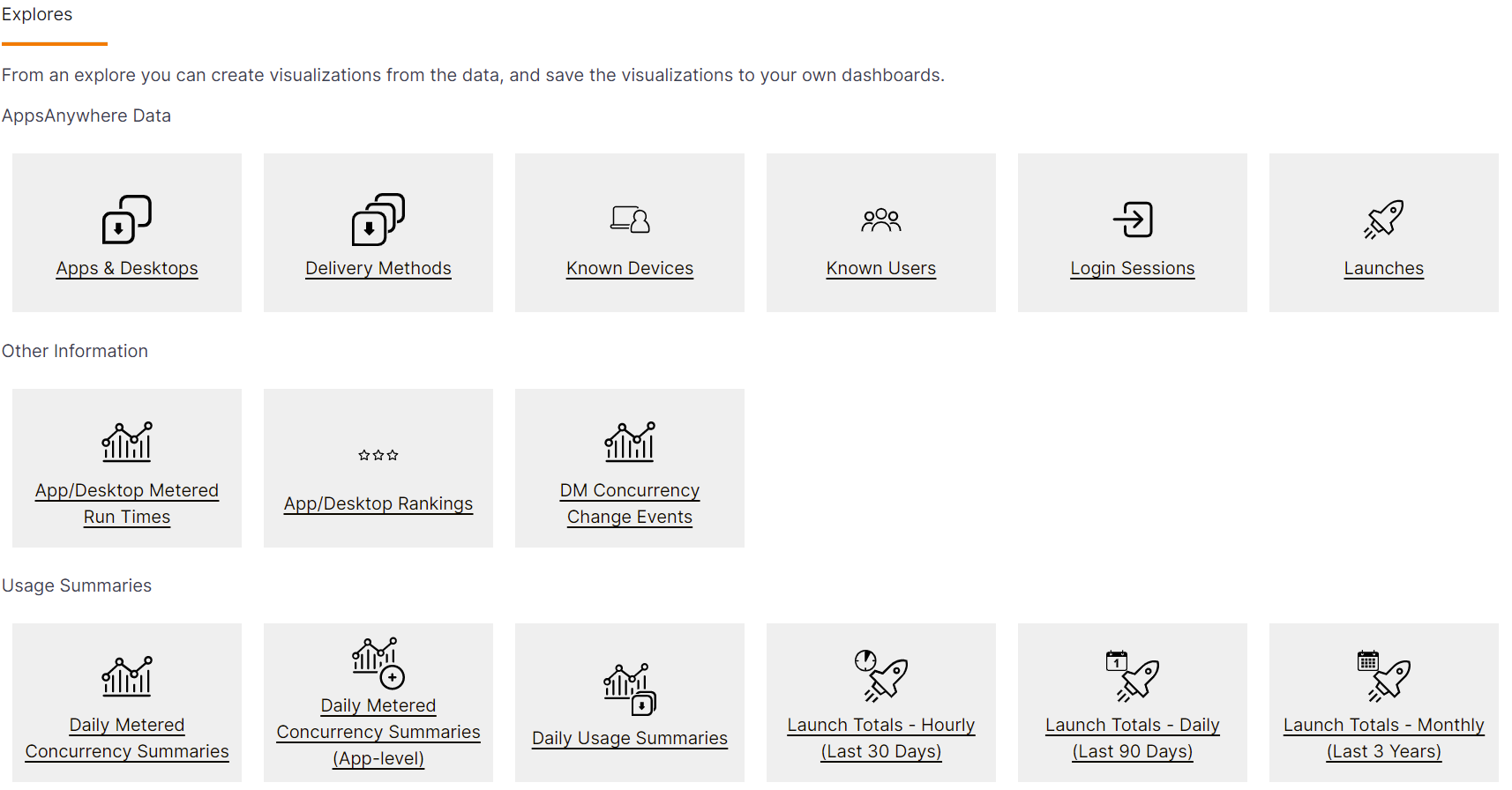Open App/Desktop Metered Run Times link
The height and width of the screenshot is (790, 1512).
coord(127,503)
